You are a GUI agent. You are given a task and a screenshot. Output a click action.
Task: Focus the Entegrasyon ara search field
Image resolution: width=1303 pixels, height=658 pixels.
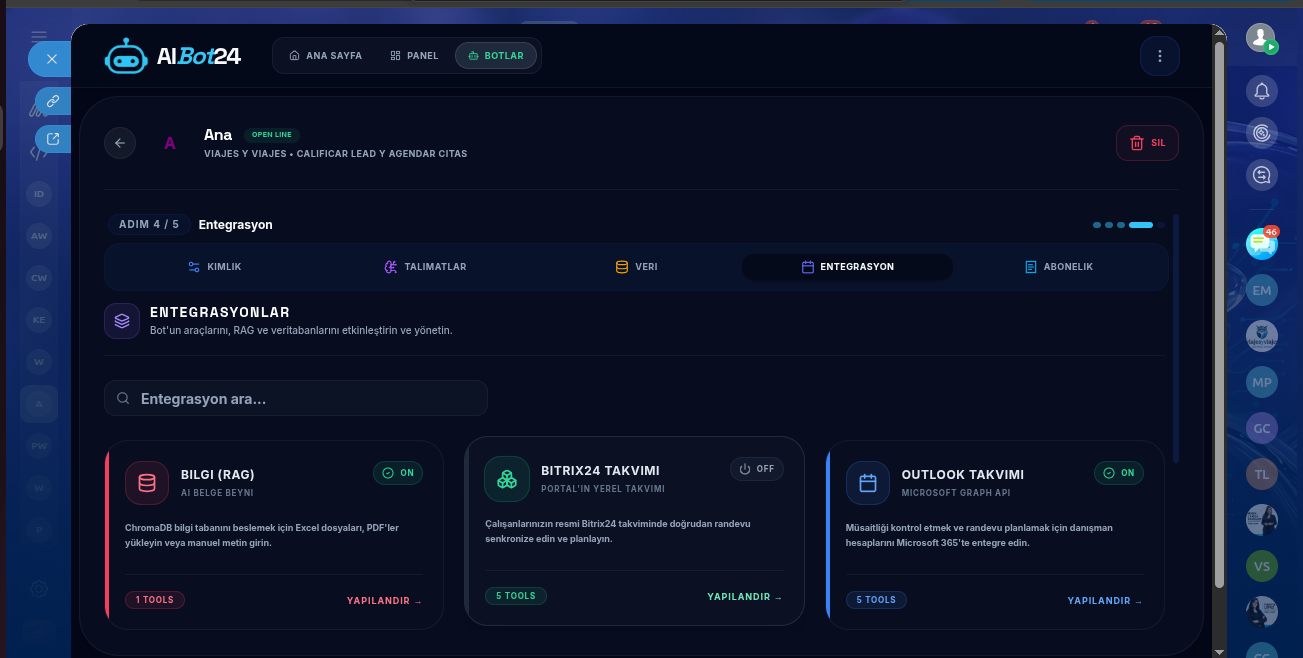[x=296, y=398]
